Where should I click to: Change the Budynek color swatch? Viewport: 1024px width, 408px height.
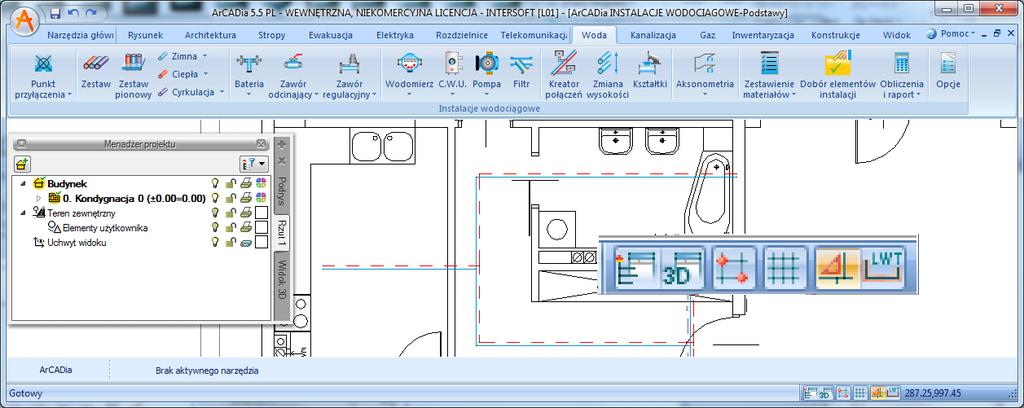(x=261, y=184)
